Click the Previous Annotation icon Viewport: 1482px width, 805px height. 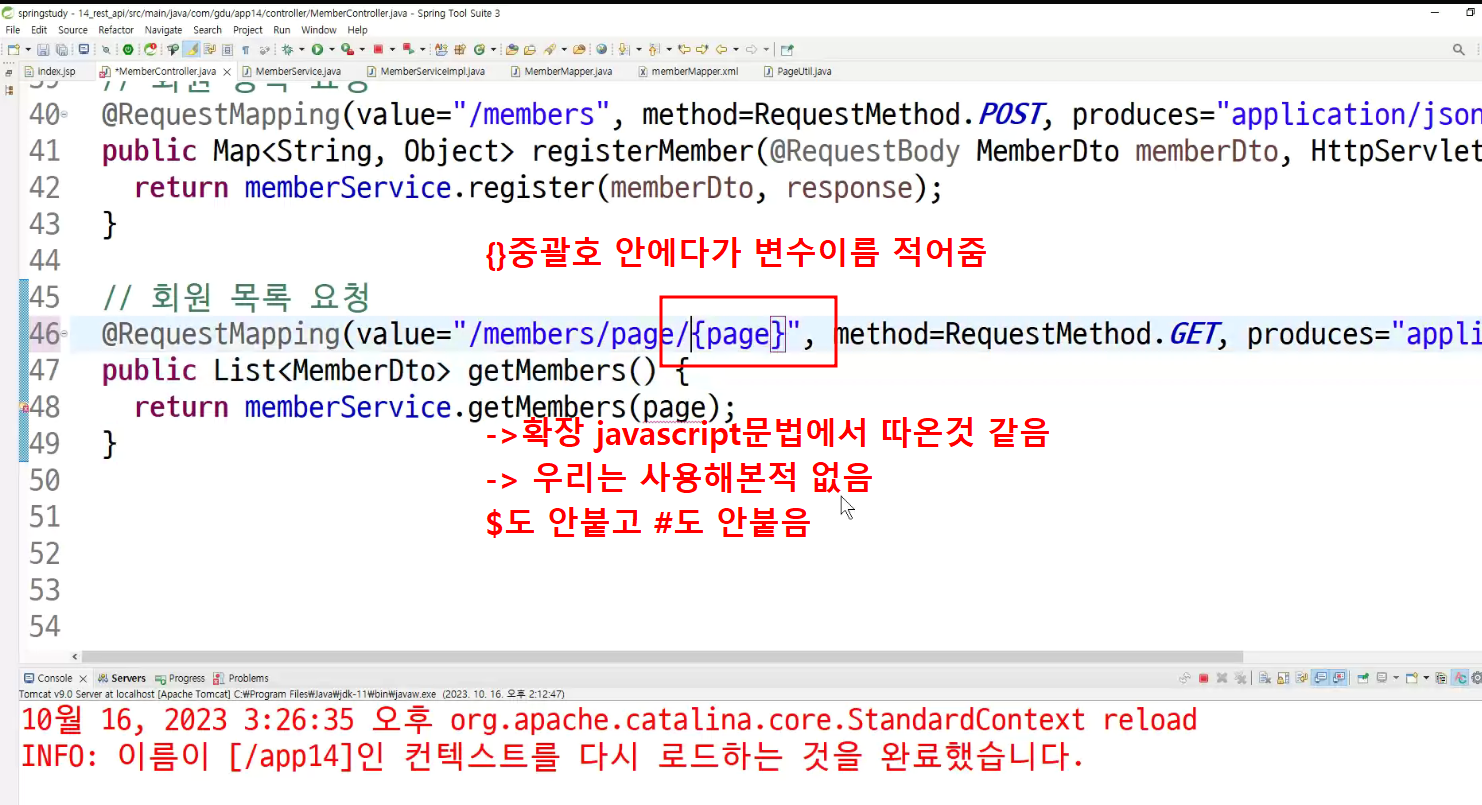653,49
